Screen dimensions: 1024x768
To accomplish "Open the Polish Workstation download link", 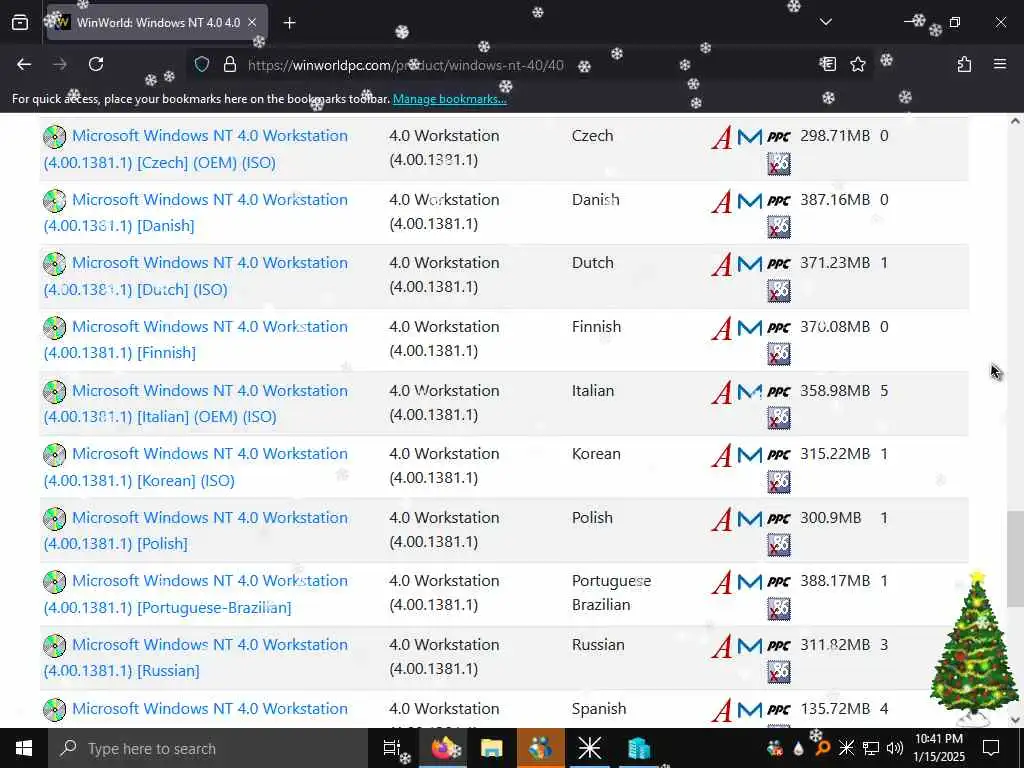I will (x=195, y=530).
